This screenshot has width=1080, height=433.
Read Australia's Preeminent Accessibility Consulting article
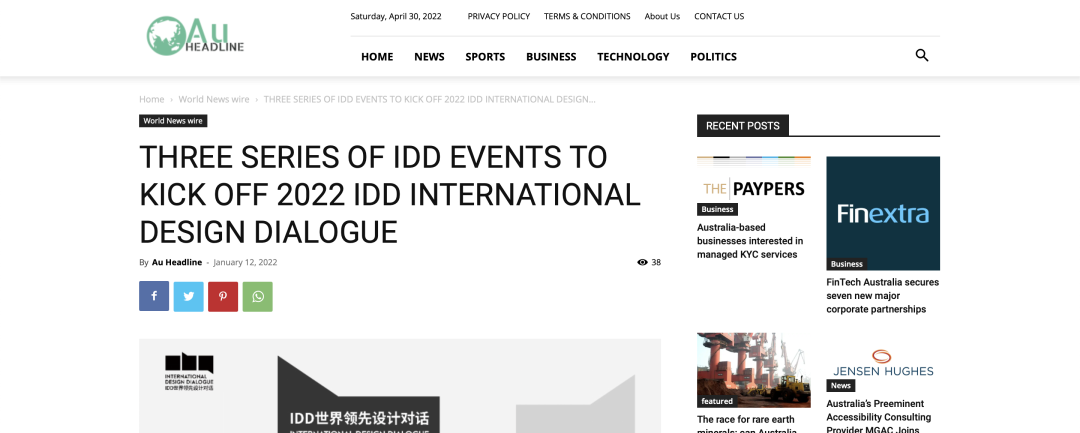point(880,416)
